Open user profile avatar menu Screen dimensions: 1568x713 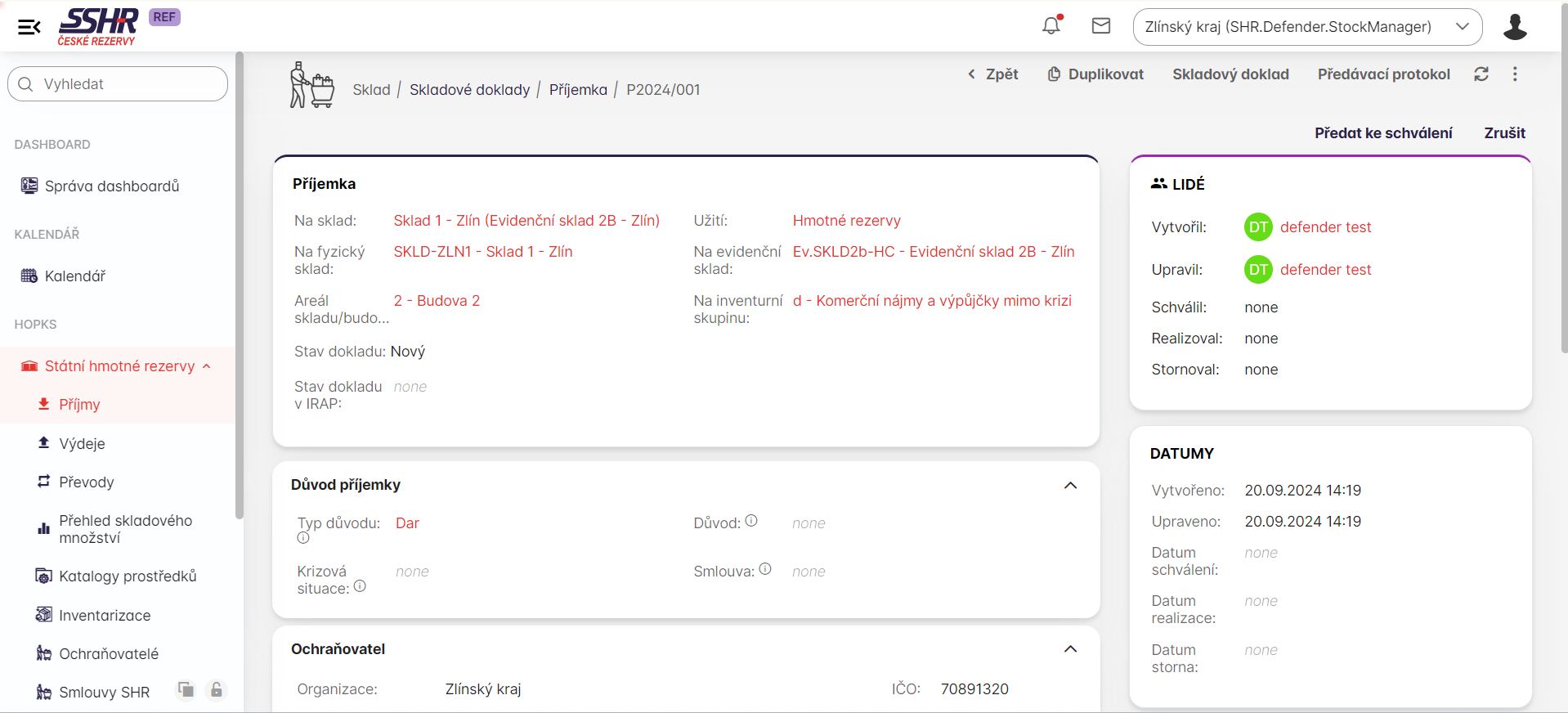[x=1515, y=27]
